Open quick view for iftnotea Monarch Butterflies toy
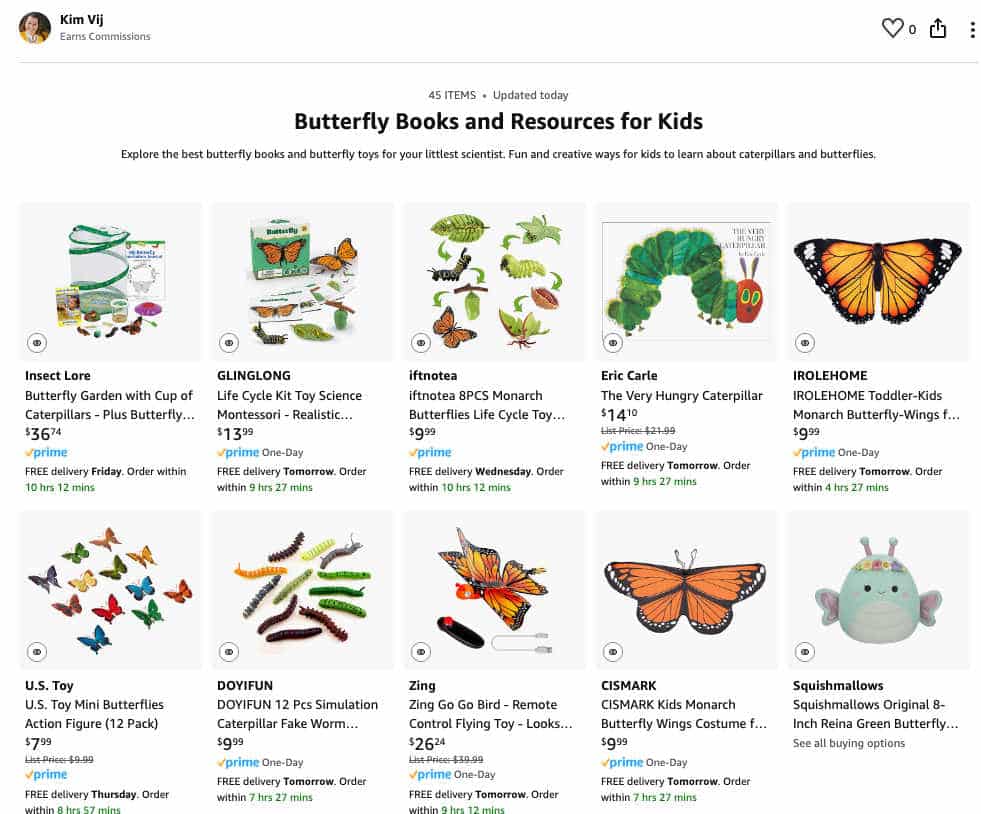 (x=421, y=342)
